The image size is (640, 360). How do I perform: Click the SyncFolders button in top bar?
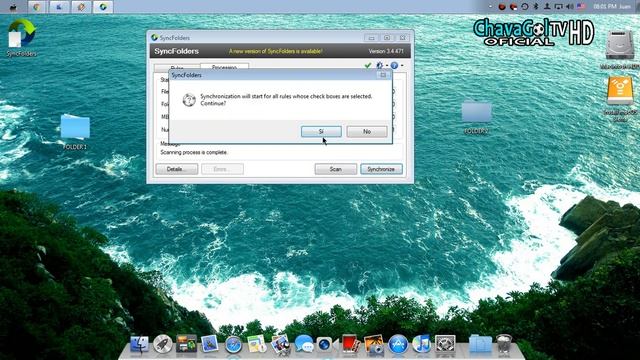click(x=103, y=7)
